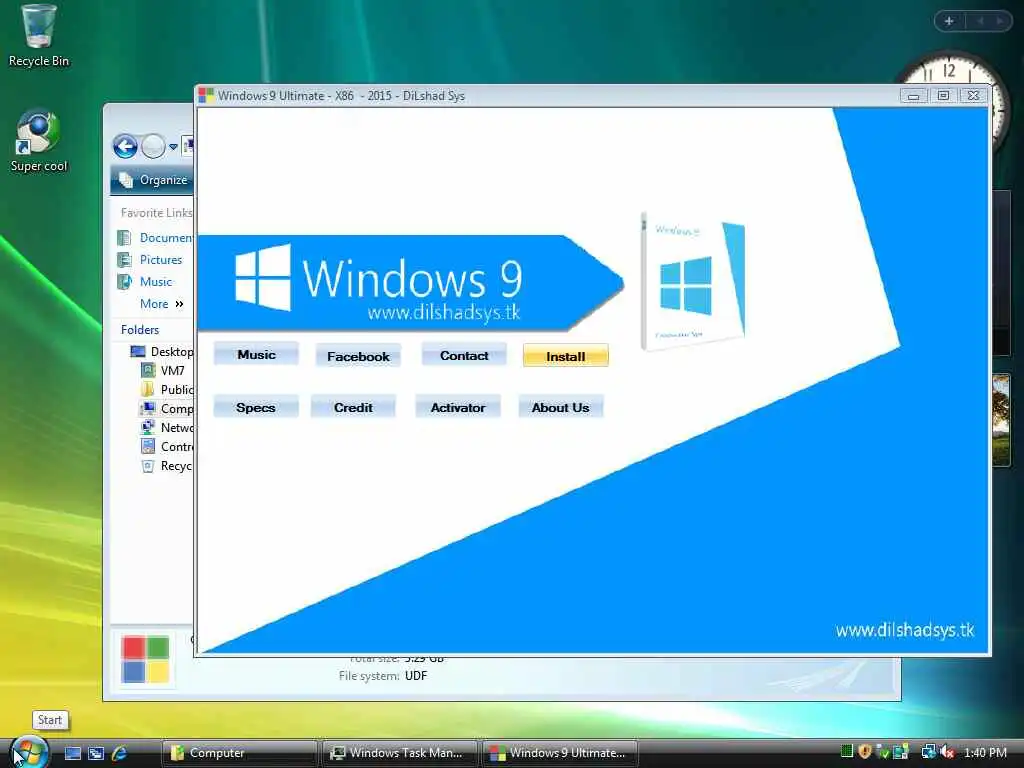
Task: Click the sidebar add gadget plus button
Action: tap(949, 21)
